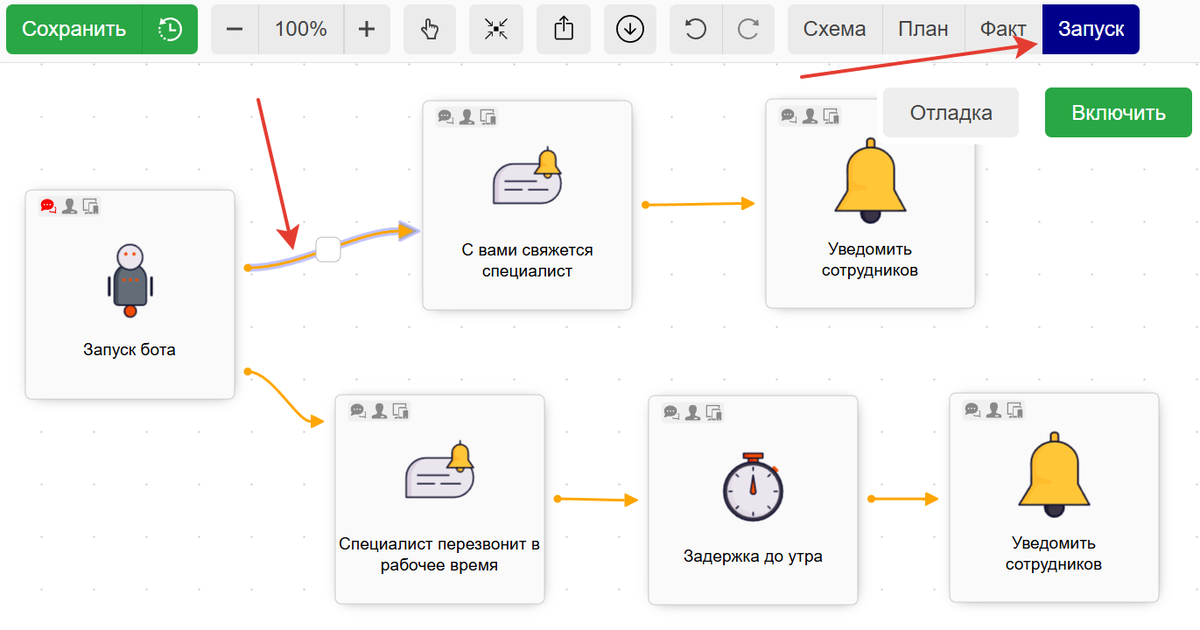The height and width of the screenshot is (630, 1200).
Task: Select the Запуск бота robot node
Action: point(130,295)
